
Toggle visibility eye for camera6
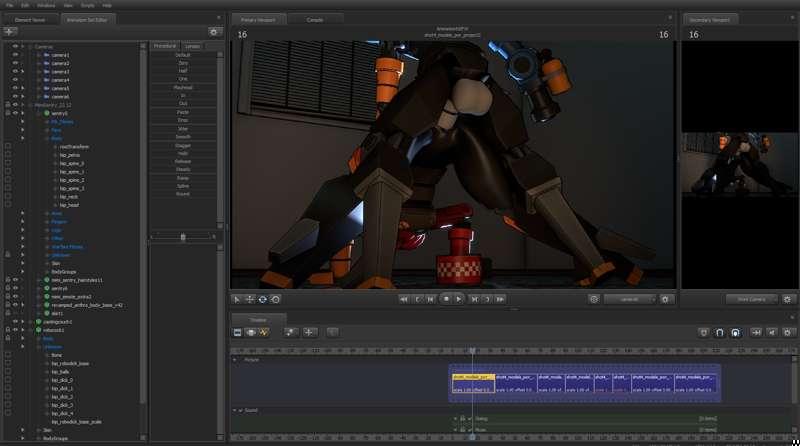pyautogui.click(x=15, y=96)
